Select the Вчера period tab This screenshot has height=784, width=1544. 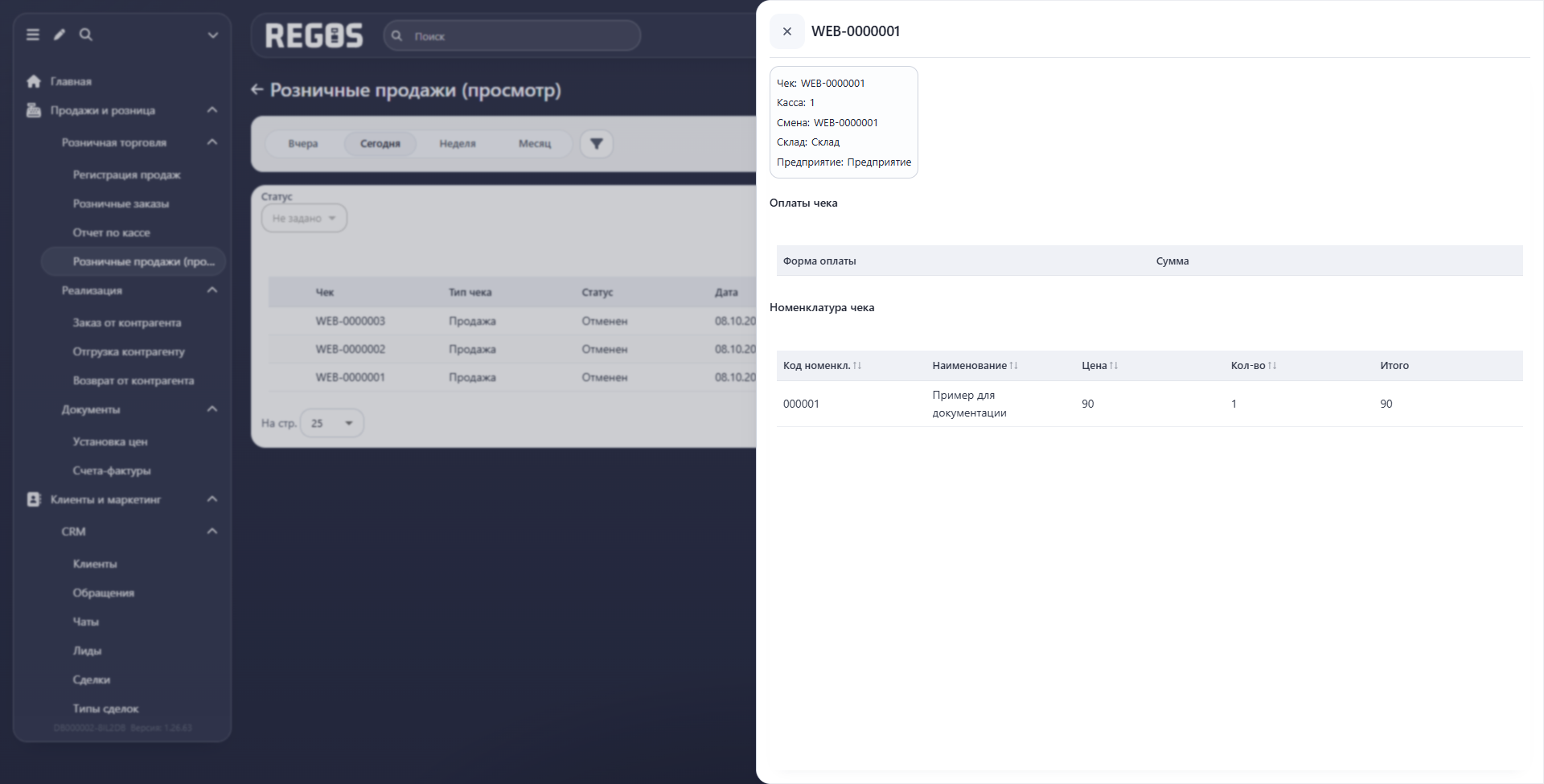pyautogui.click(x=303, y=144)
